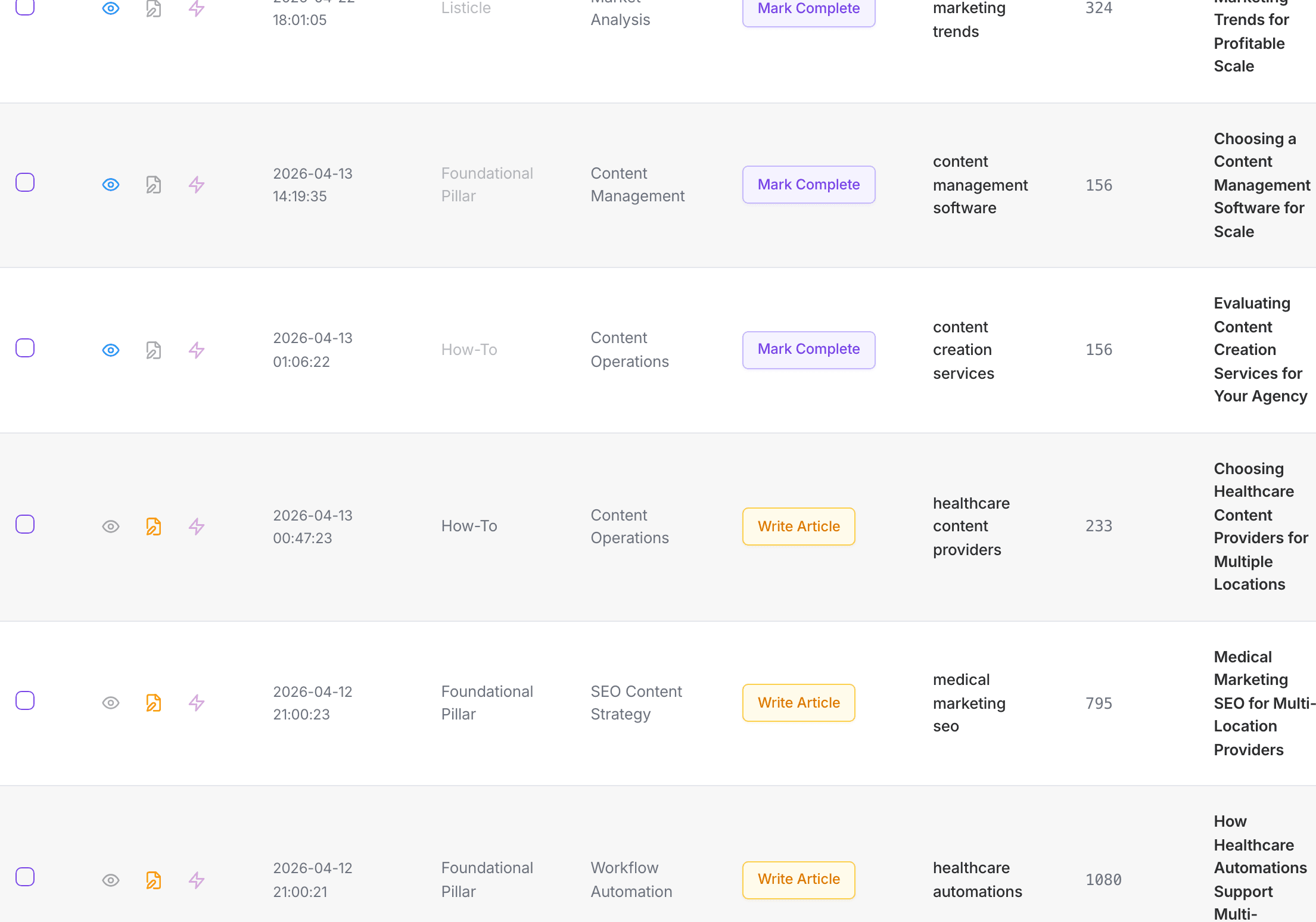Click the title Choosing Healthcare Content Providers for Multiple Locations
Screen dimensions: 1316x922
click(1261, 526)
